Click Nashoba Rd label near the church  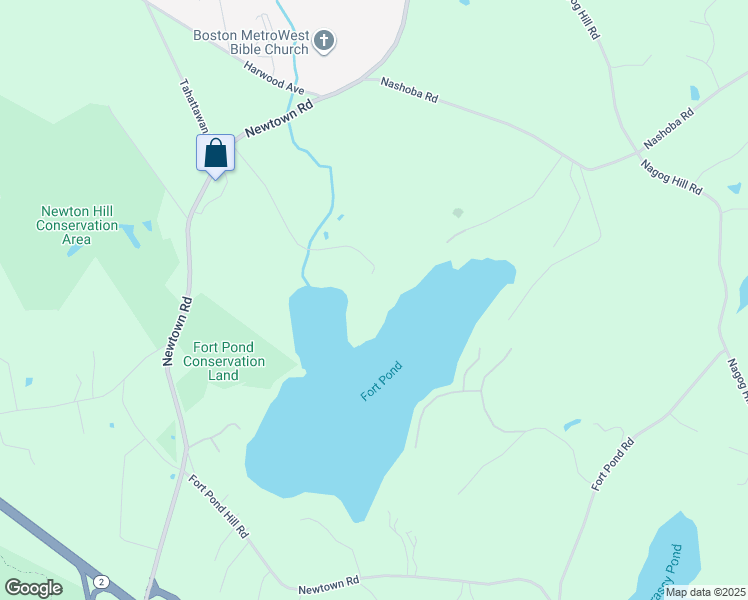pos(409,90)
